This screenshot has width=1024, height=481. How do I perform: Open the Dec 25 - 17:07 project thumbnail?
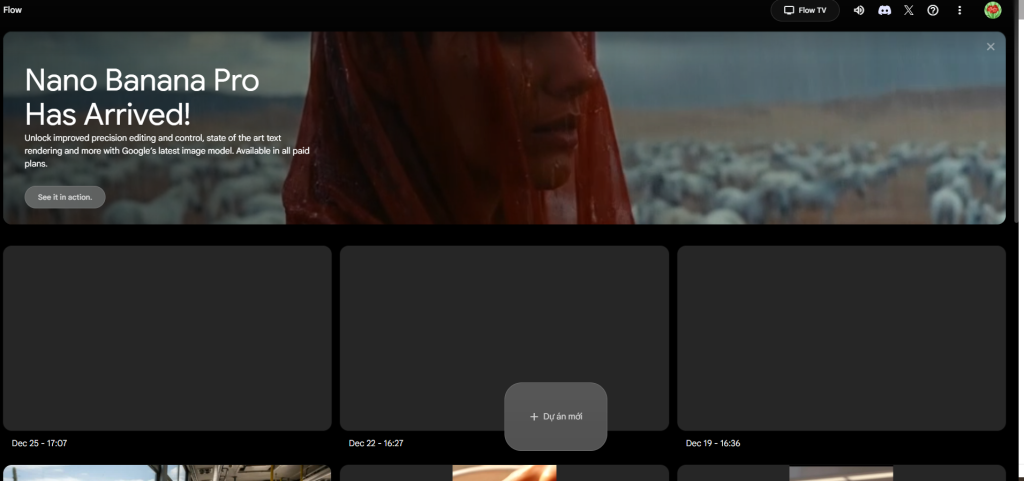(167, 338)
